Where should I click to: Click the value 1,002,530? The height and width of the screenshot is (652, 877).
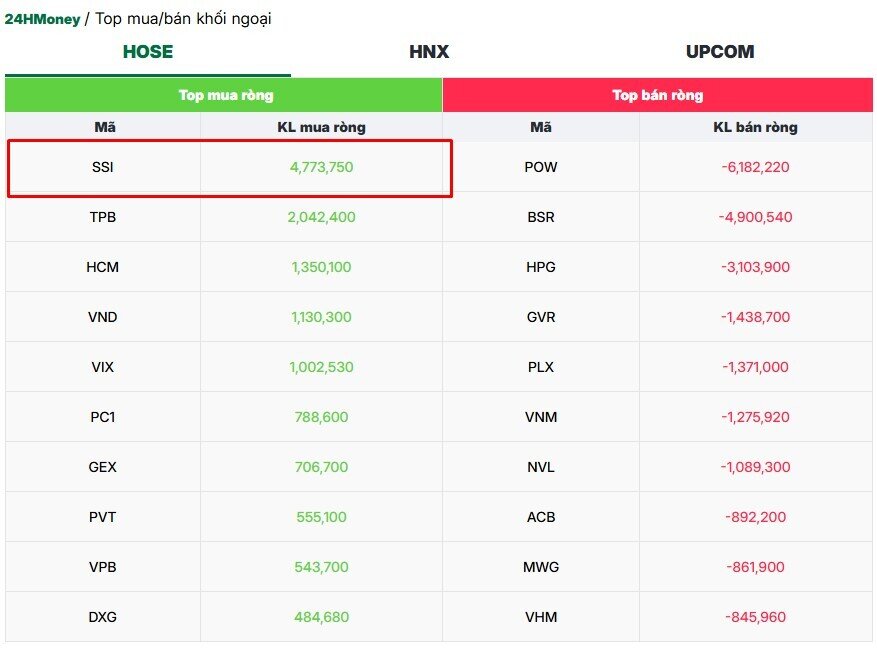pyautogui.click(x=322, y=367)
